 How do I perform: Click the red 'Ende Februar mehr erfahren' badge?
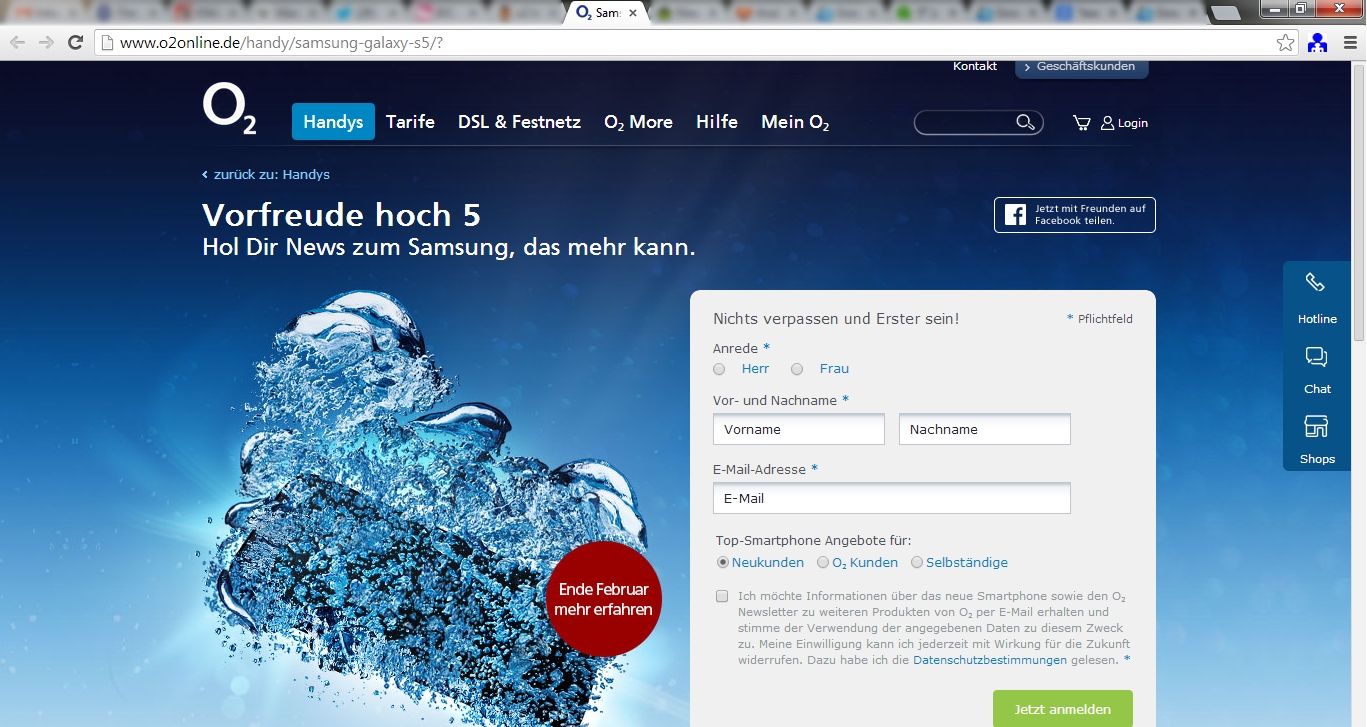(604, 599)
